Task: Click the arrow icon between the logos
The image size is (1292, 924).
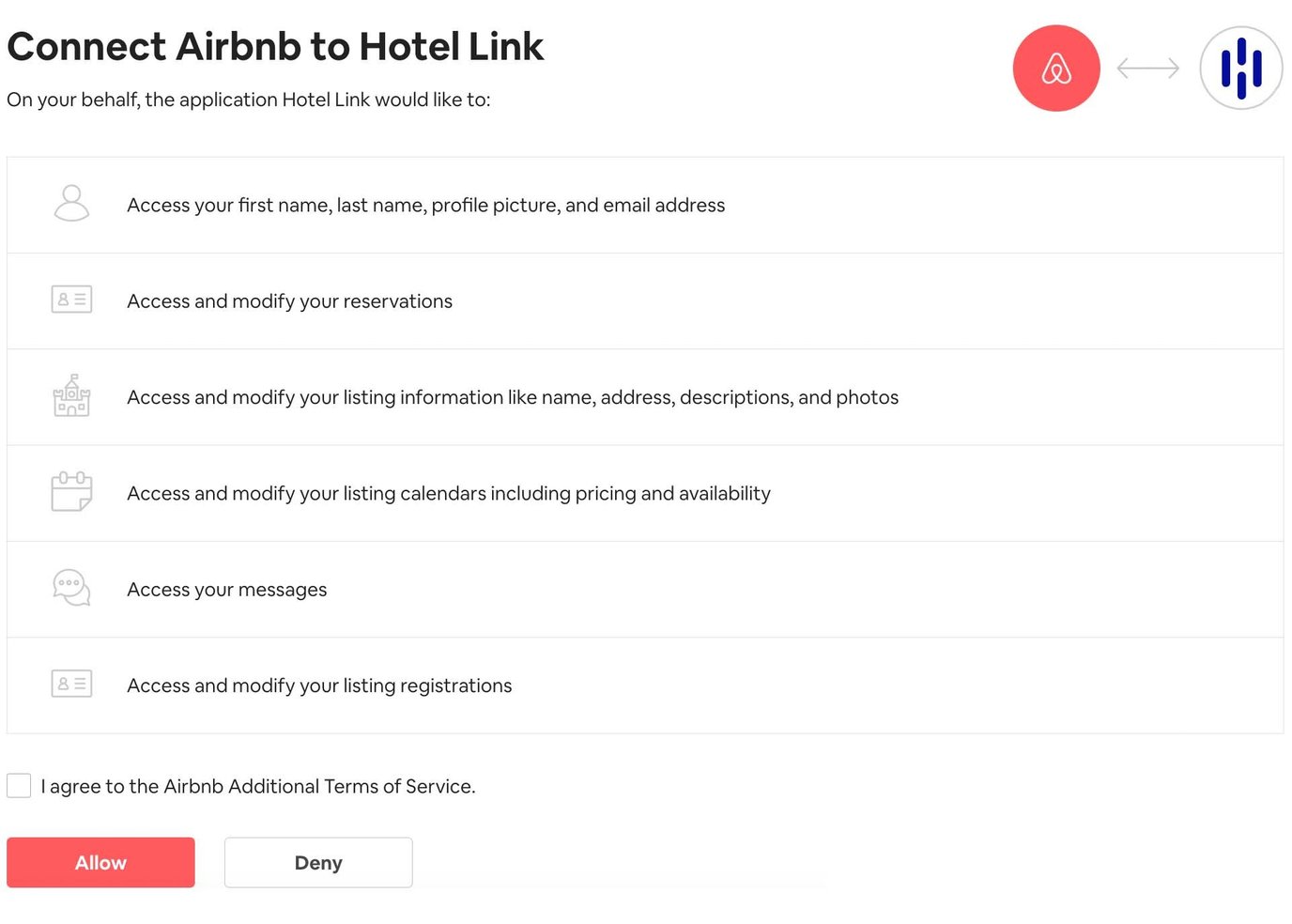Action: click(1147, 68)
